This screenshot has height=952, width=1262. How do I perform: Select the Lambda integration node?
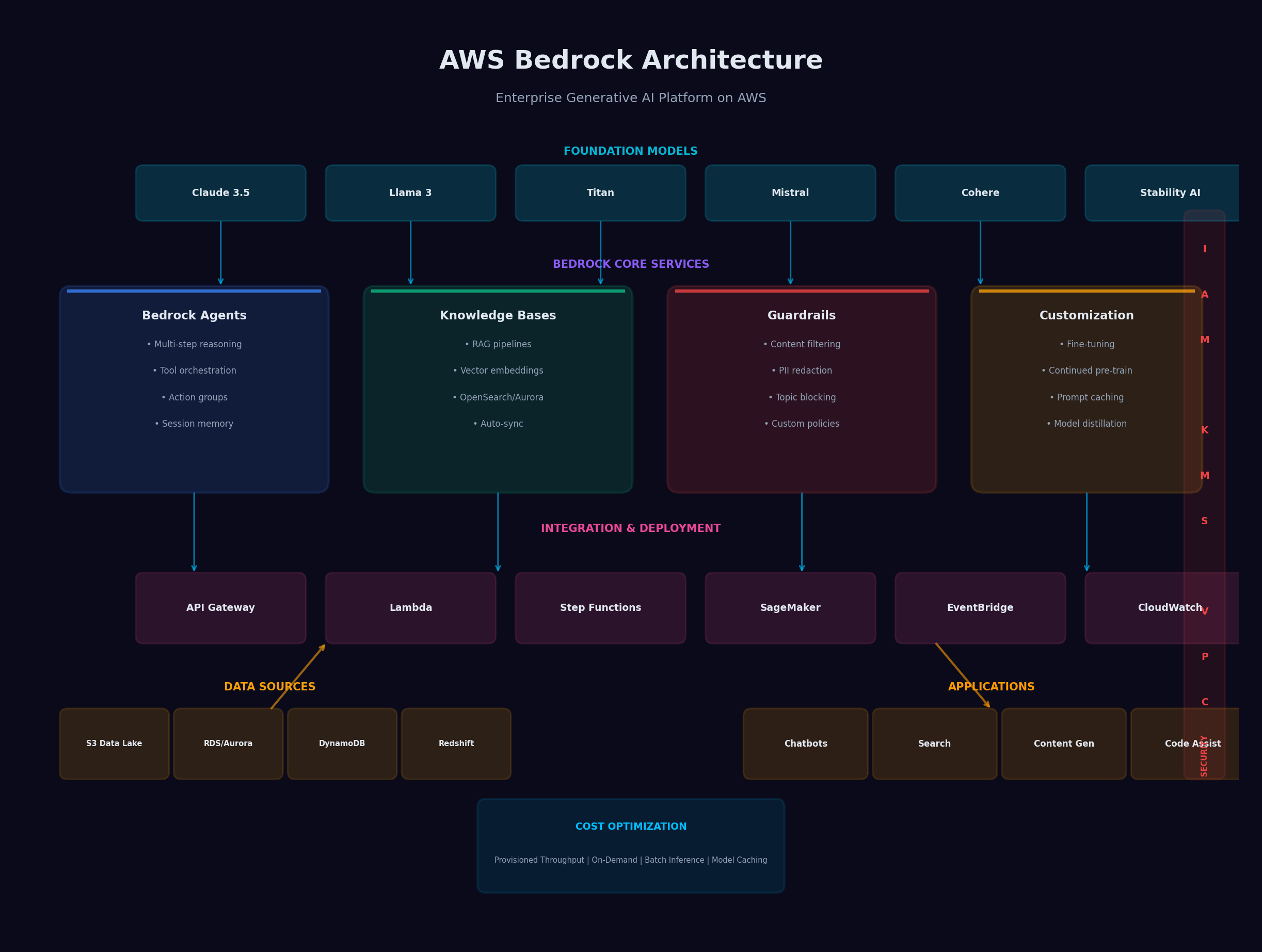pyautogui.click(x=410, y=607)
